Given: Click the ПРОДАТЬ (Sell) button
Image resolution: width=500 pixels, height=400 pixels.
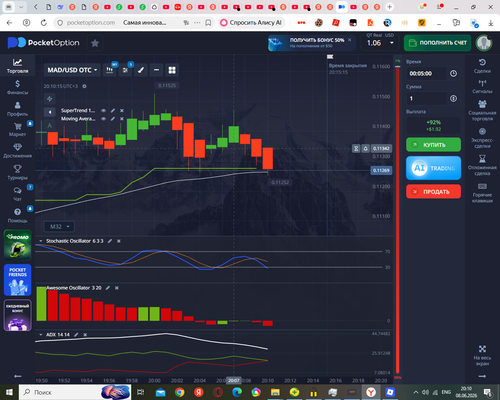Looking at the screenshot, I should click(x=433, y=192).
